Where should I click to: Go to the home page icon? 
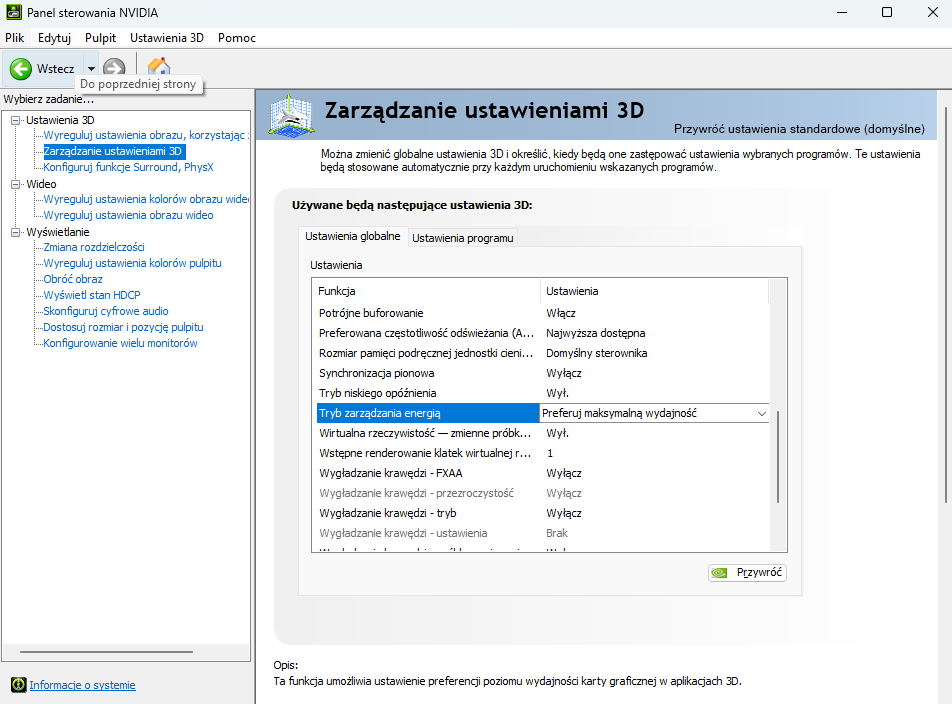(x=158, y=67)
